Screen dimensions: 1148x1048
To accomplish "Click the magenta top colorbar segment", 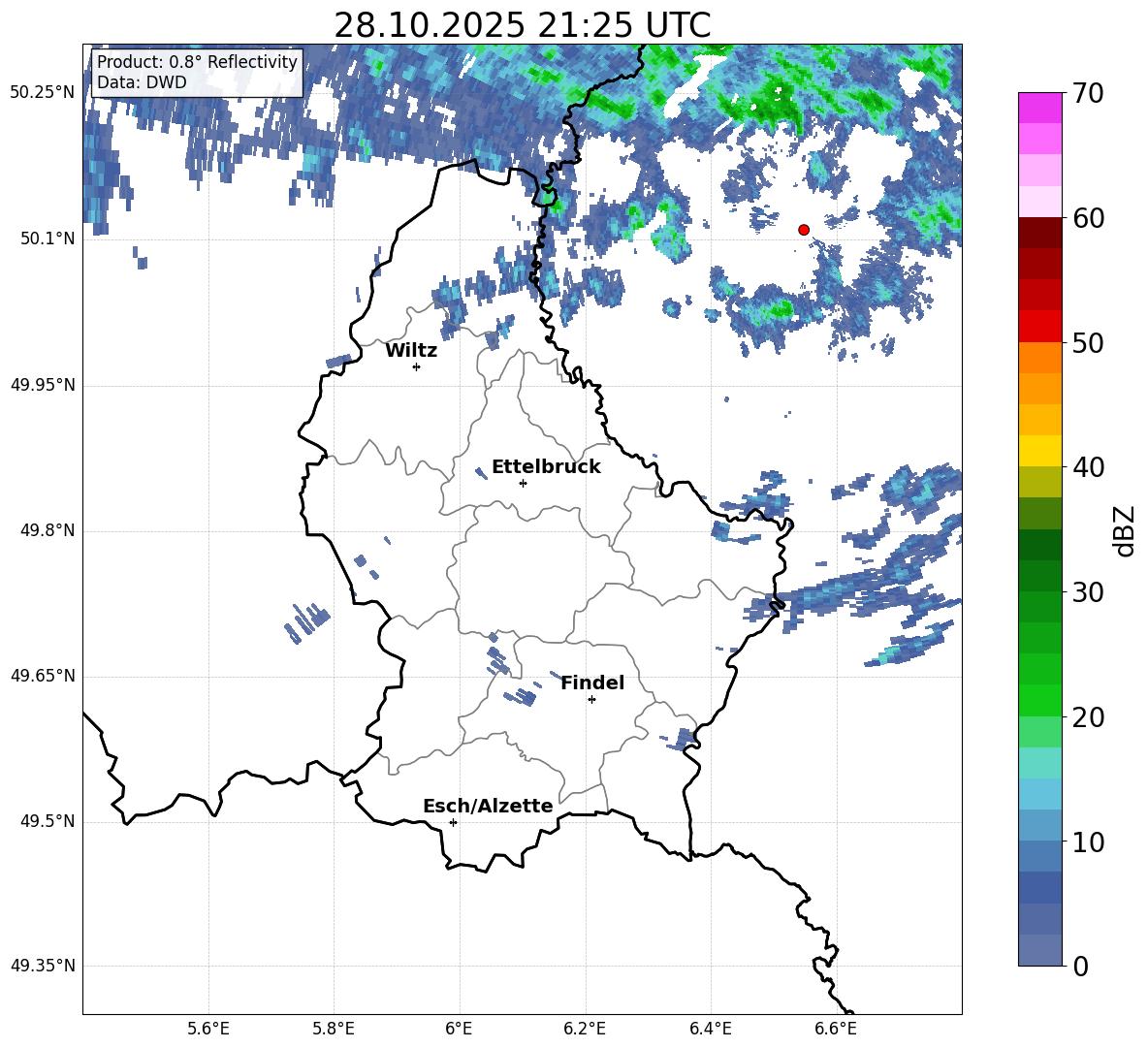I will pyautogui.click(x=1040, y=109).
